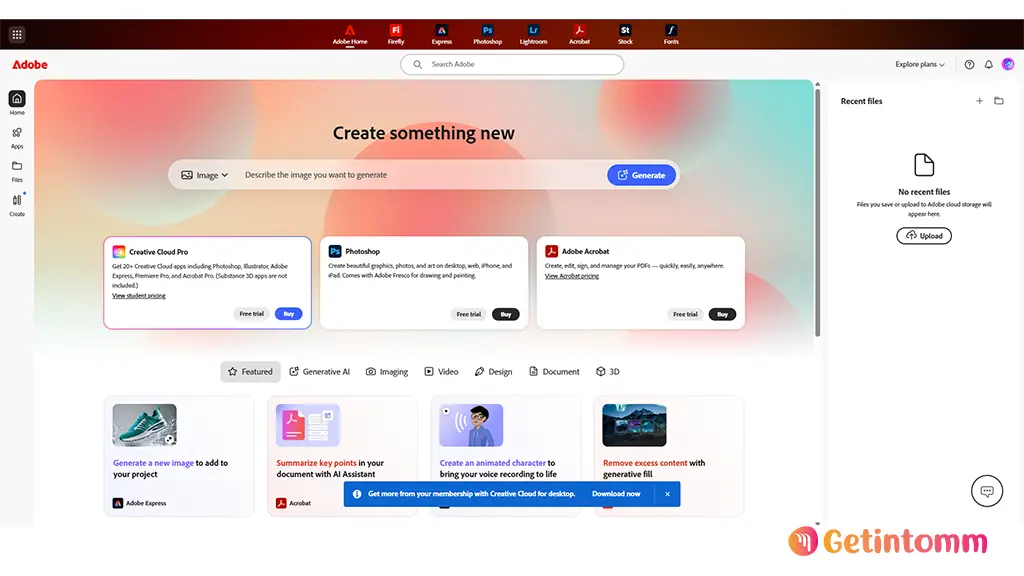This screenshot has width=1024, height=576.
Task: Click Buy on Creative Cloud Pro card
Action: point(289,313)
